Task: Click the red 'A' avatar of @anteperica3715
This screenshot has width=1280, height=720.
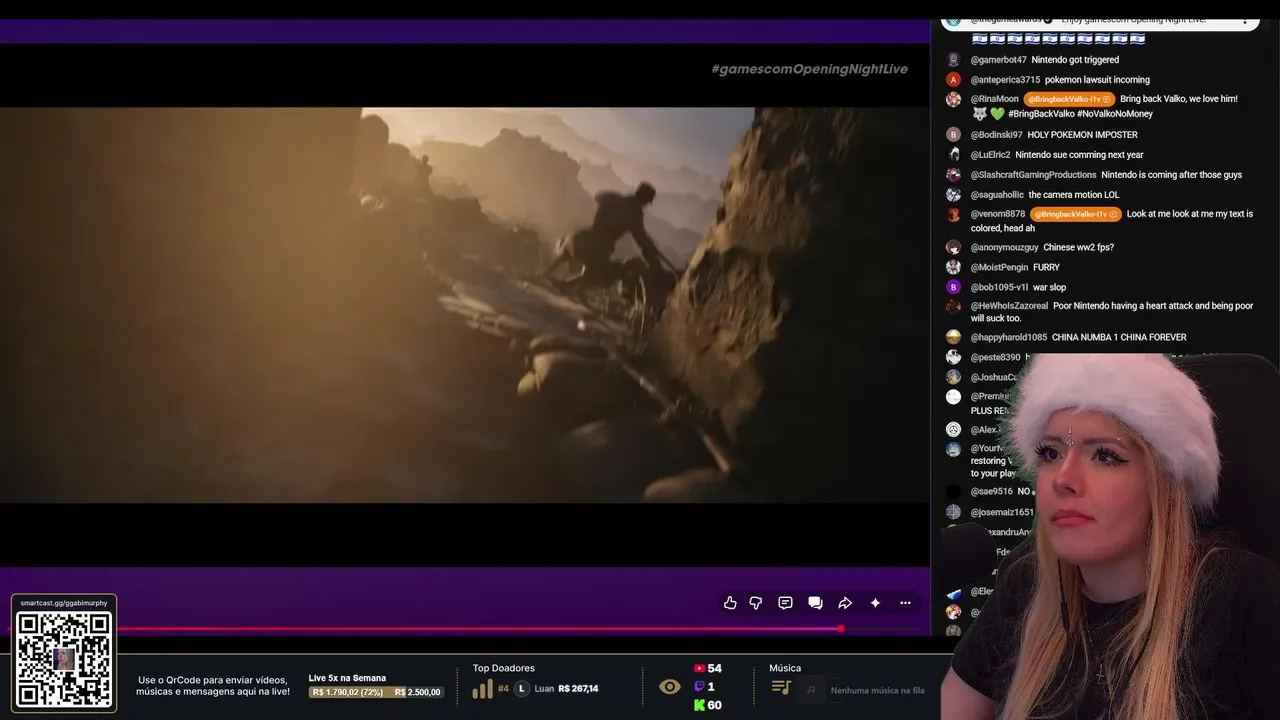Action: (x=953, y=80)
